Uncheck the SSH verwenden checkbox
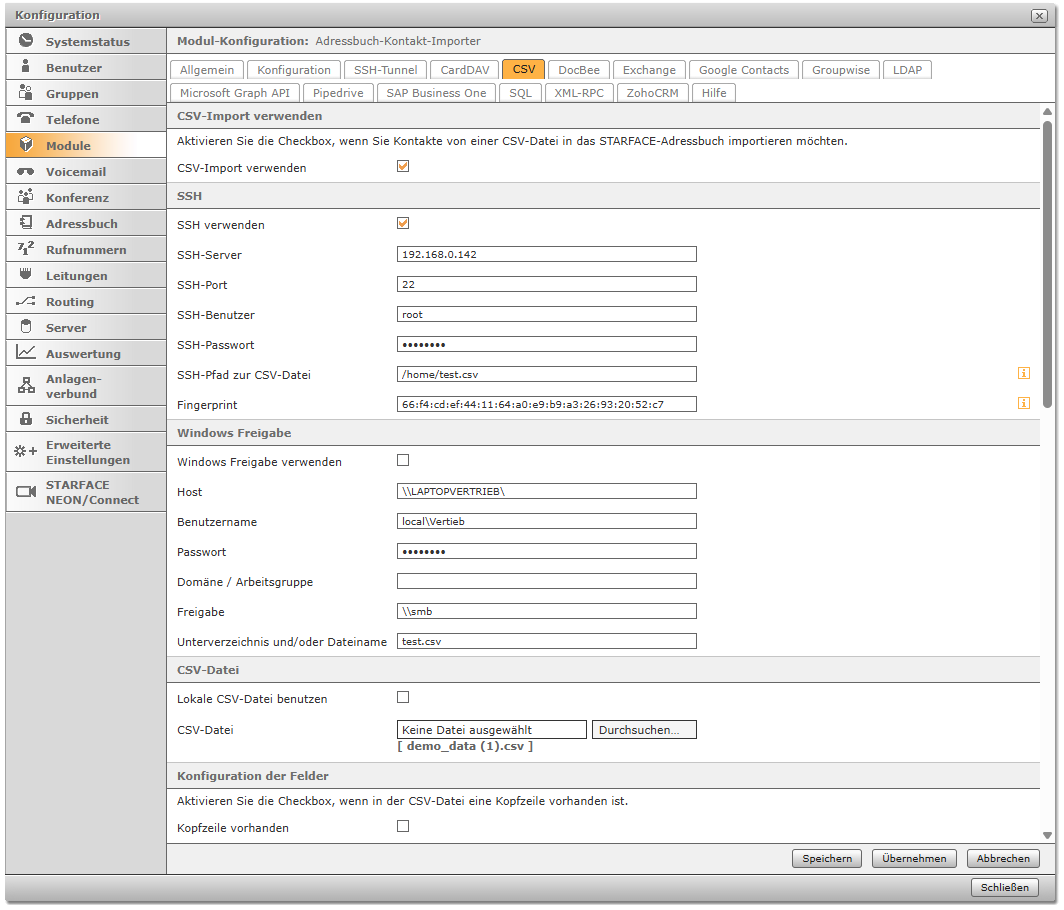The height and width of the screenshot is (910, 1064). coord(403,224)
